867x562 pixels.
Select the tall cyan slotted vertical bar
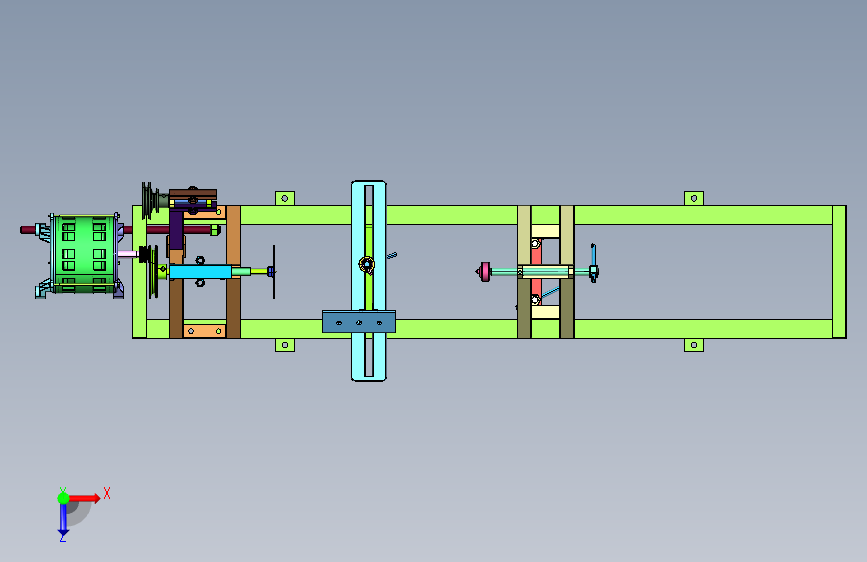click(x=368, y=280)
